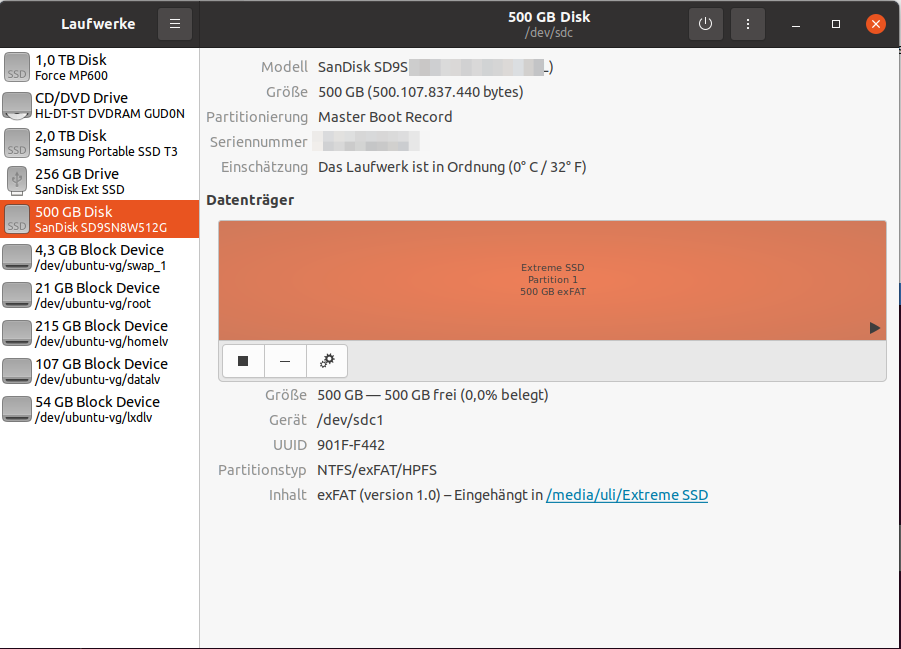This screenshot has width=901, height=649.
Task: Click the power off drive button
Action: [705, 24]
